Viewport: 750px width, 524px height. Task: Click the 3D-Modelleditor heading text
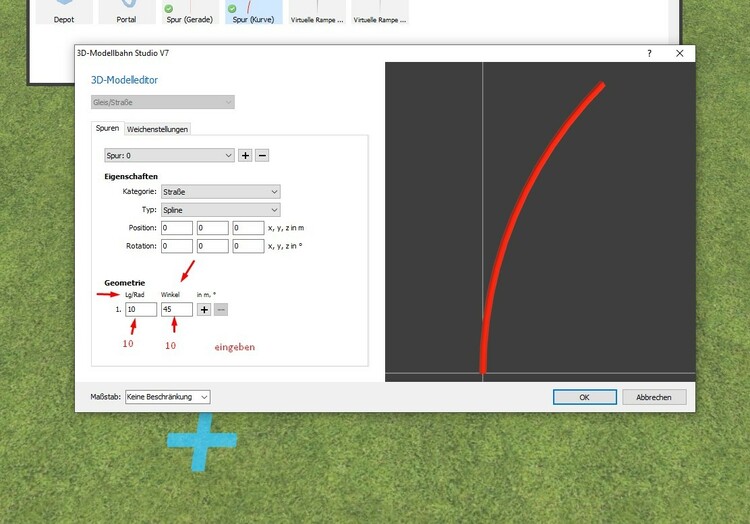[x=124, y=80]
